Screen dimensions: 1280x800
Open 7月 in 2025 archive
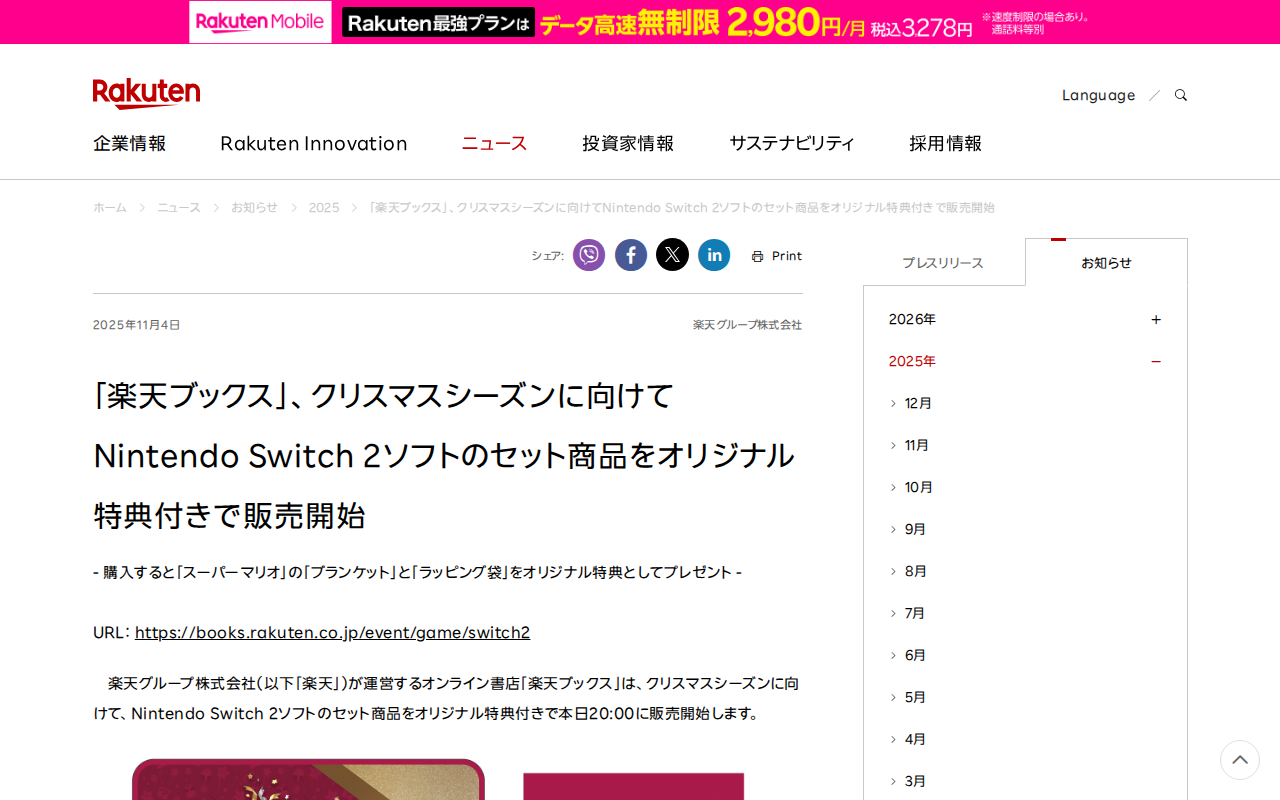tap(915, 613)
